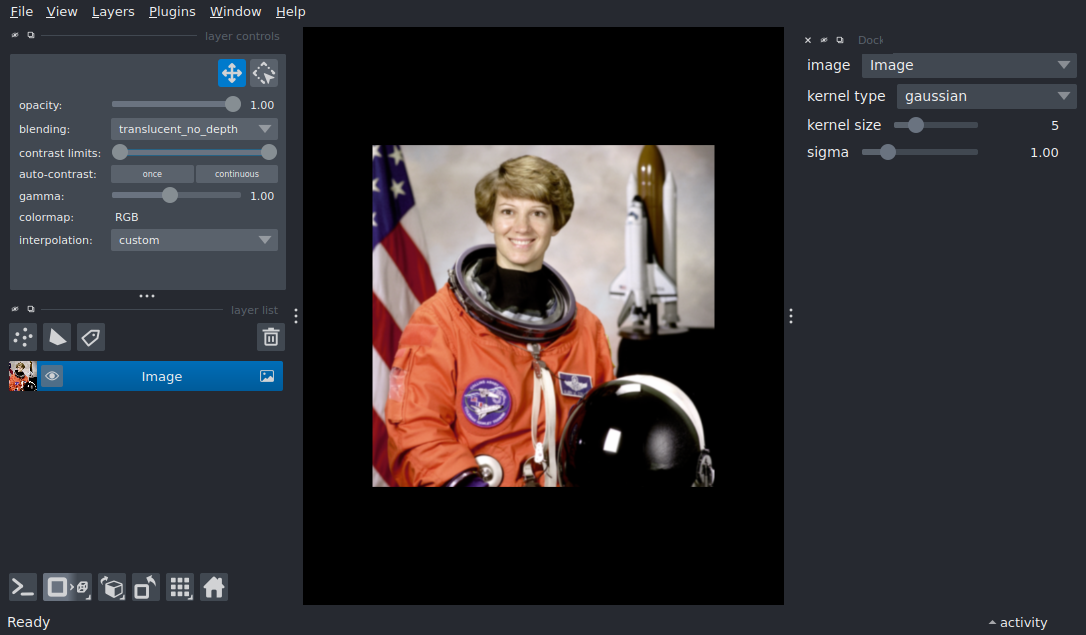Image resolution: width=1086 pixels, height=635 pixels.
Task: Open the Layers menu
Action: [113, 12]
